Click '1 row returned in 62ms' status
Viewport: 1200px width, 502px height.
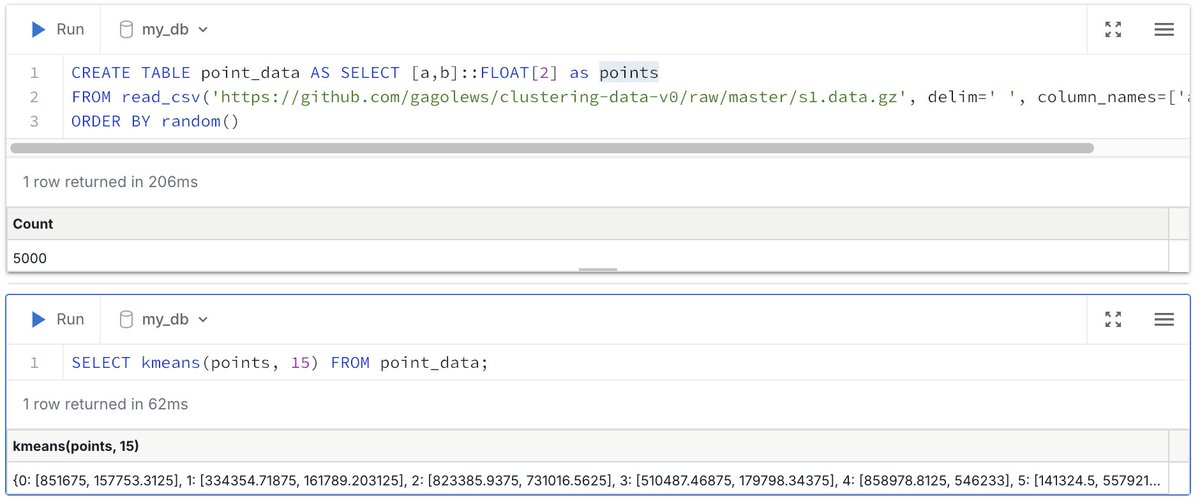pos(105,404)
